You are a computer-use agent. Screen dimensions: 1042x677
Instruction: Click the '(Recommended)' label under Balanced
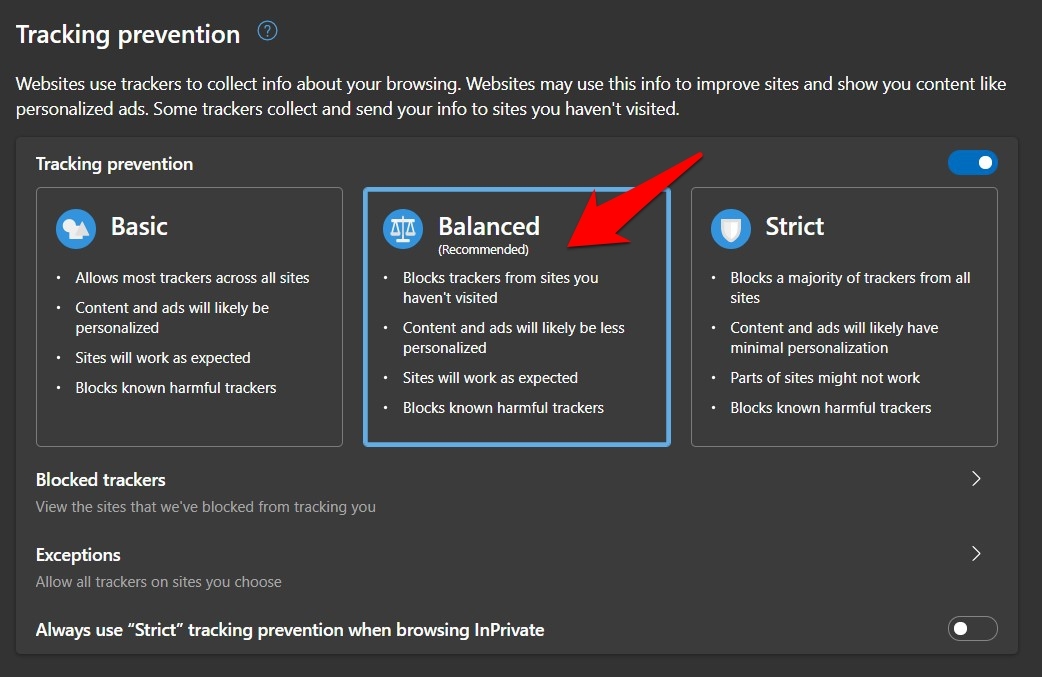(x=483, y=250)
